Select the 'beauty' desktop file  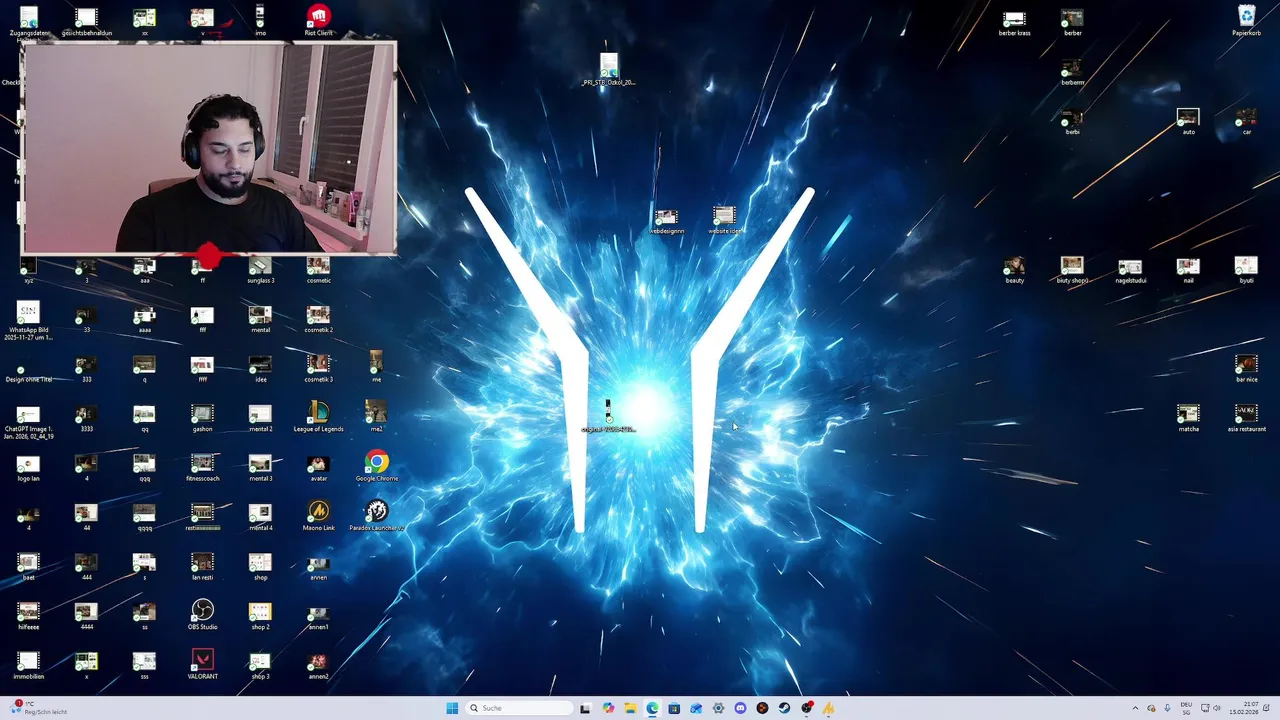[x=1014, y=270]
